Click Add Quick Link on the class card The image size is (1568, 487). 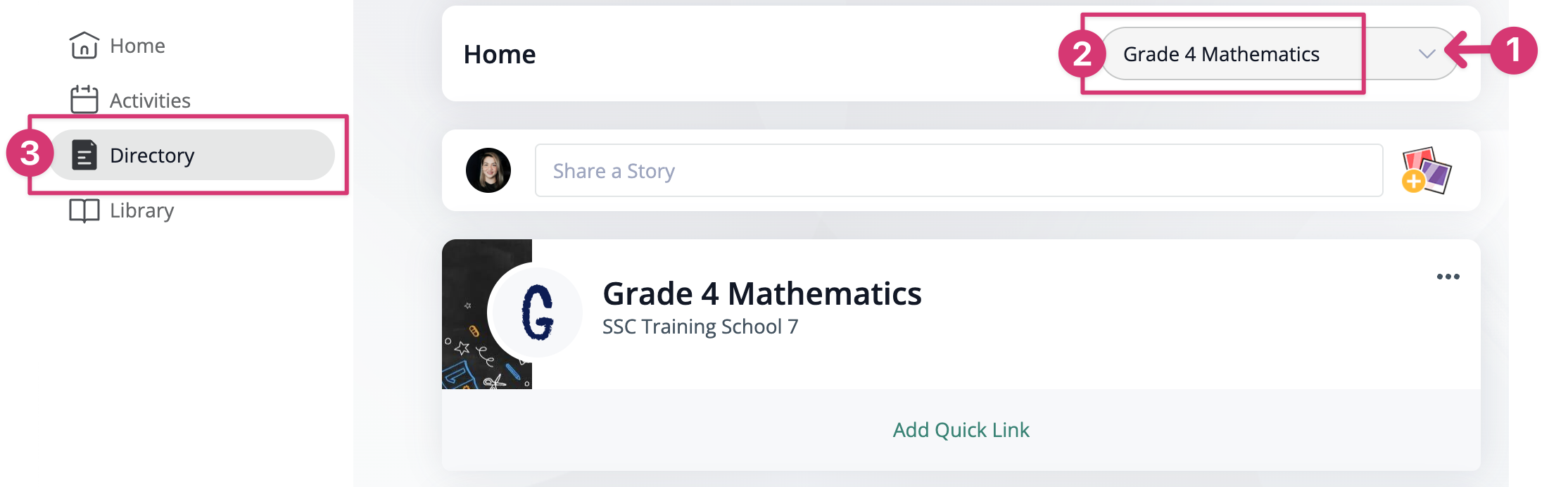[961, 429]
